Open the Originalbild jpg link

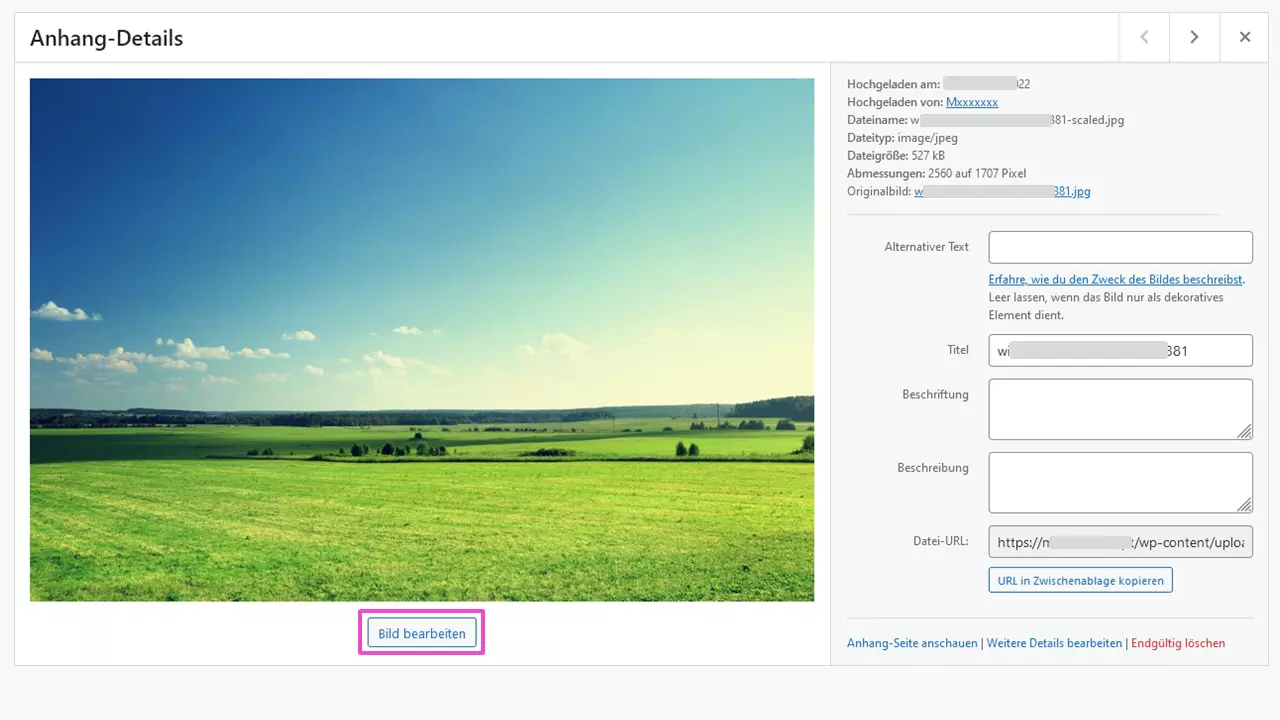[1002, 191]
